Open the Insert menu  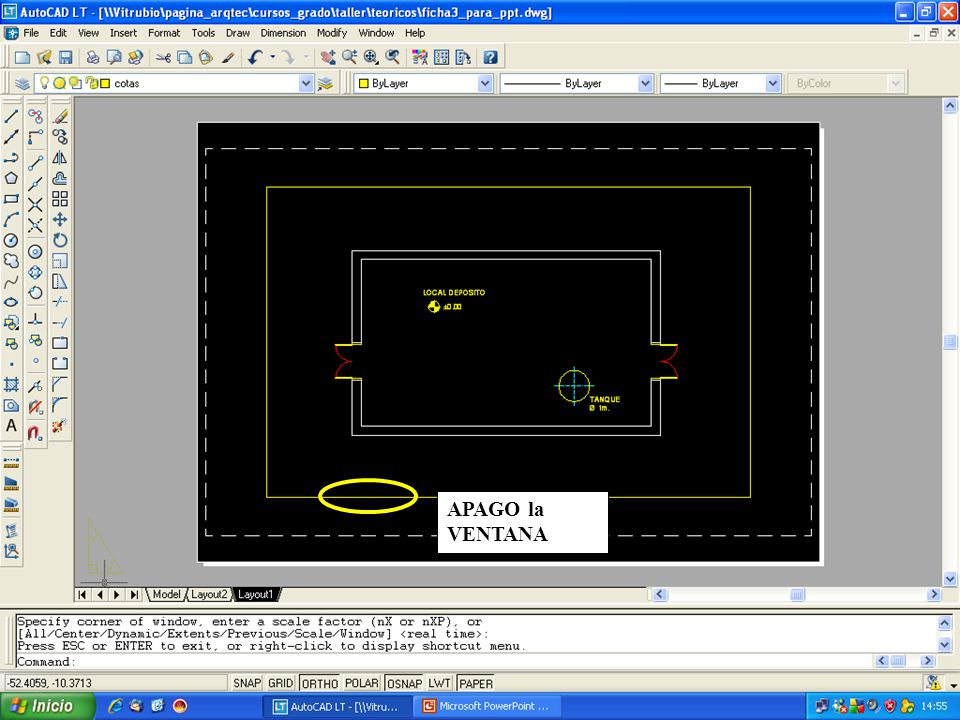click(x=123, y=33)
